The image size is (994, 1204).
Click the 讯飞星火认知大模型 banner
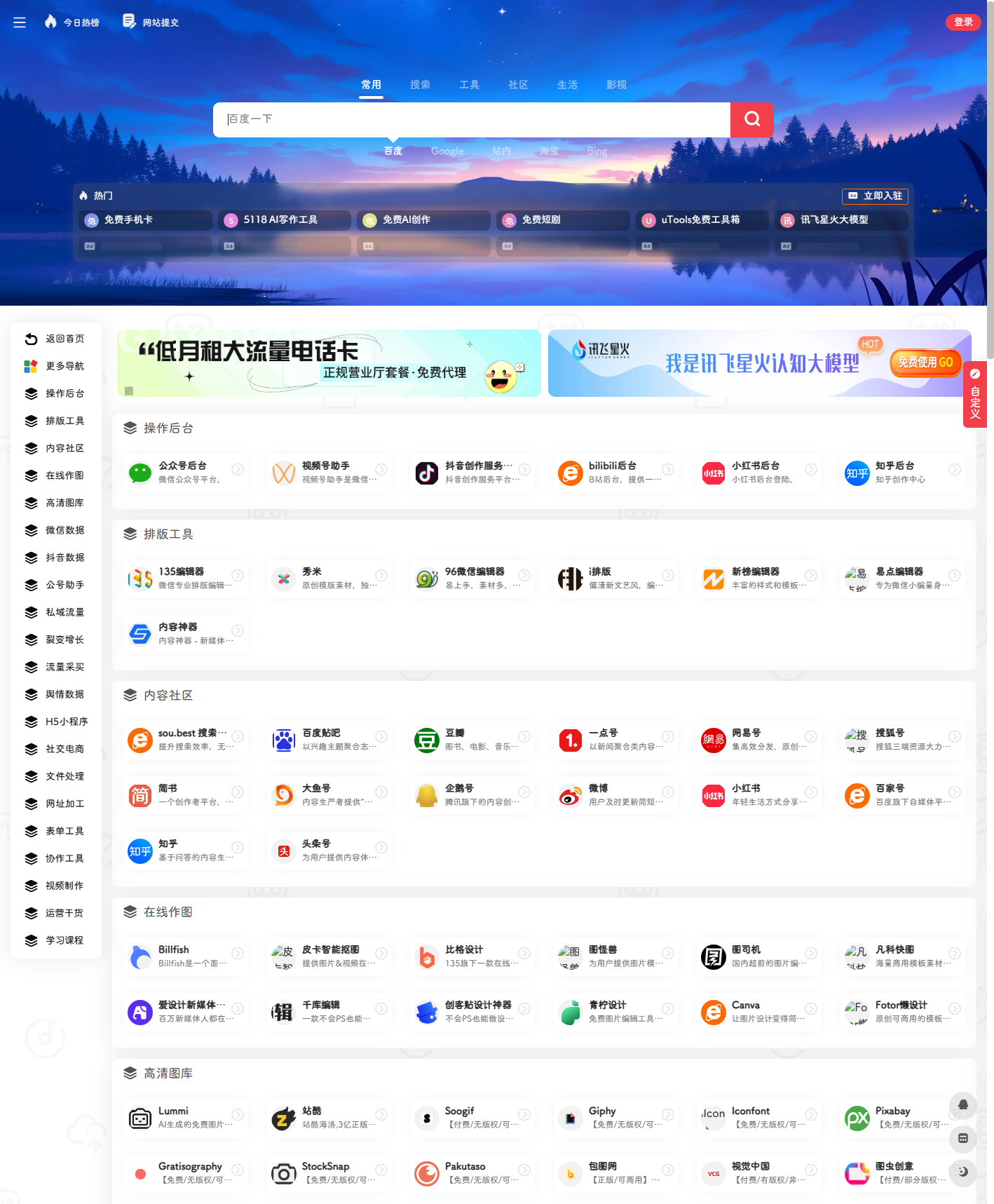point(759,363)
